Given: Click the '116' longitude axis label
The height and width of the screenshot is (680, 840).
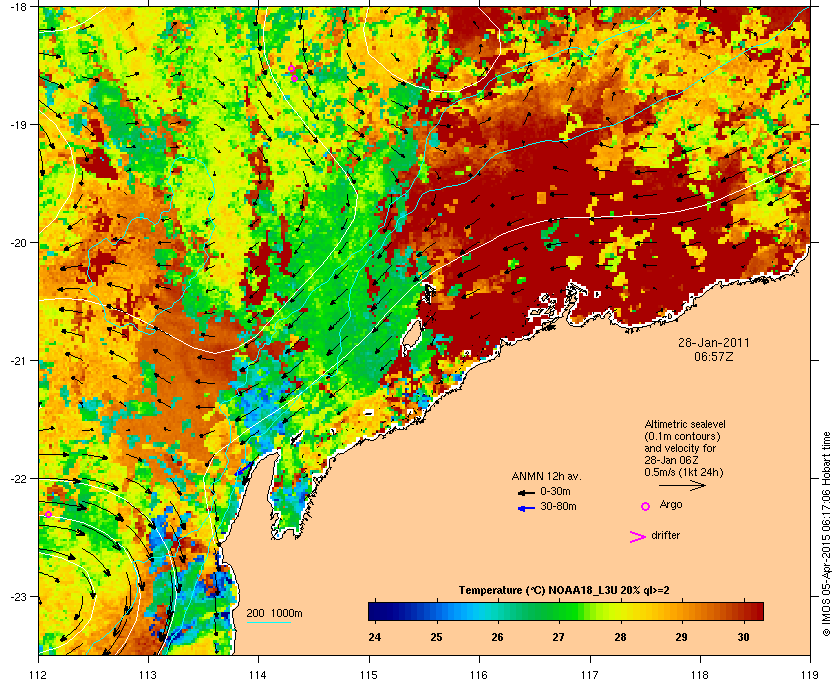Looking at the screenshot, I should click(x=479, y=675).
